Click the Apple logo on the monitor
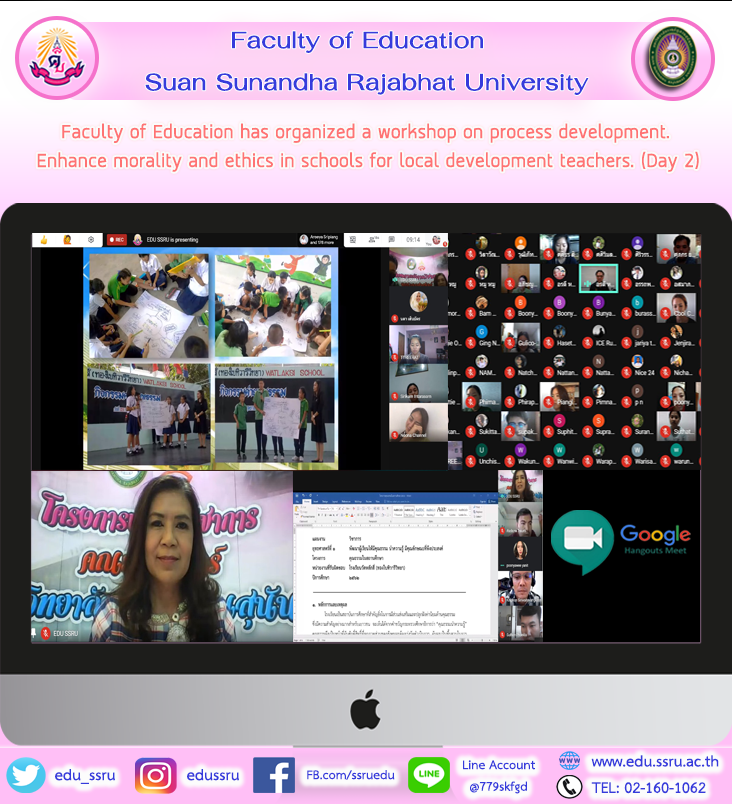Viewport: 732px width, 804px height. (x=365, y=711)
